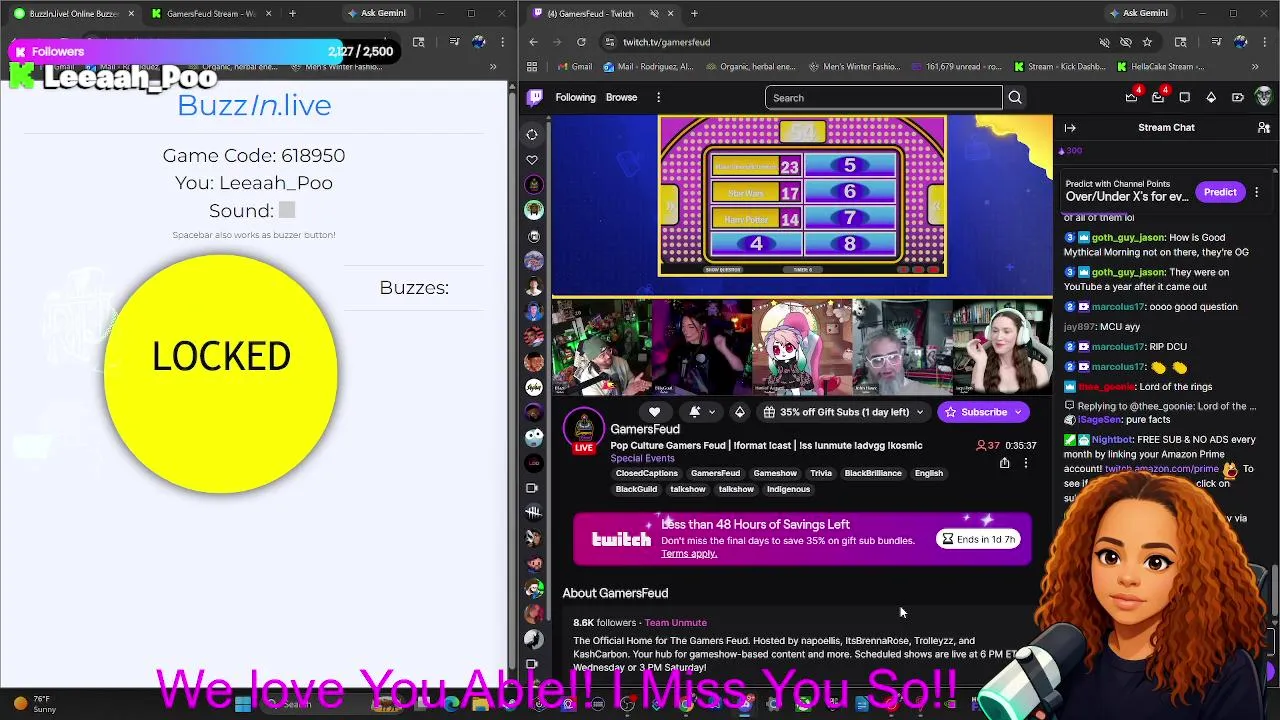
Task: Open Ask Gemini in the right browser window
Action: [1138, 13]
